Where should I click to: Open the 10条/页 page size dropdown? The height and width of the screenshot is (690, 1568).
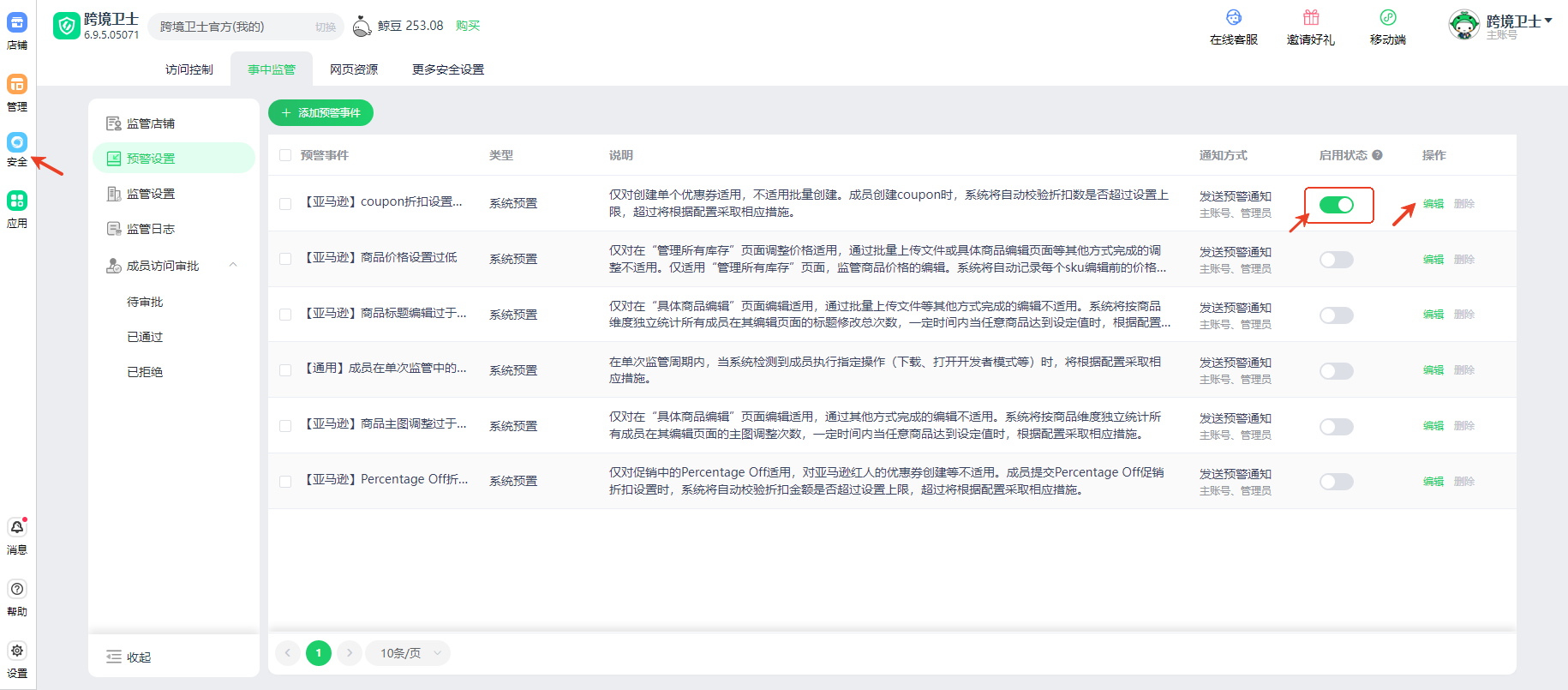(408, 653)
